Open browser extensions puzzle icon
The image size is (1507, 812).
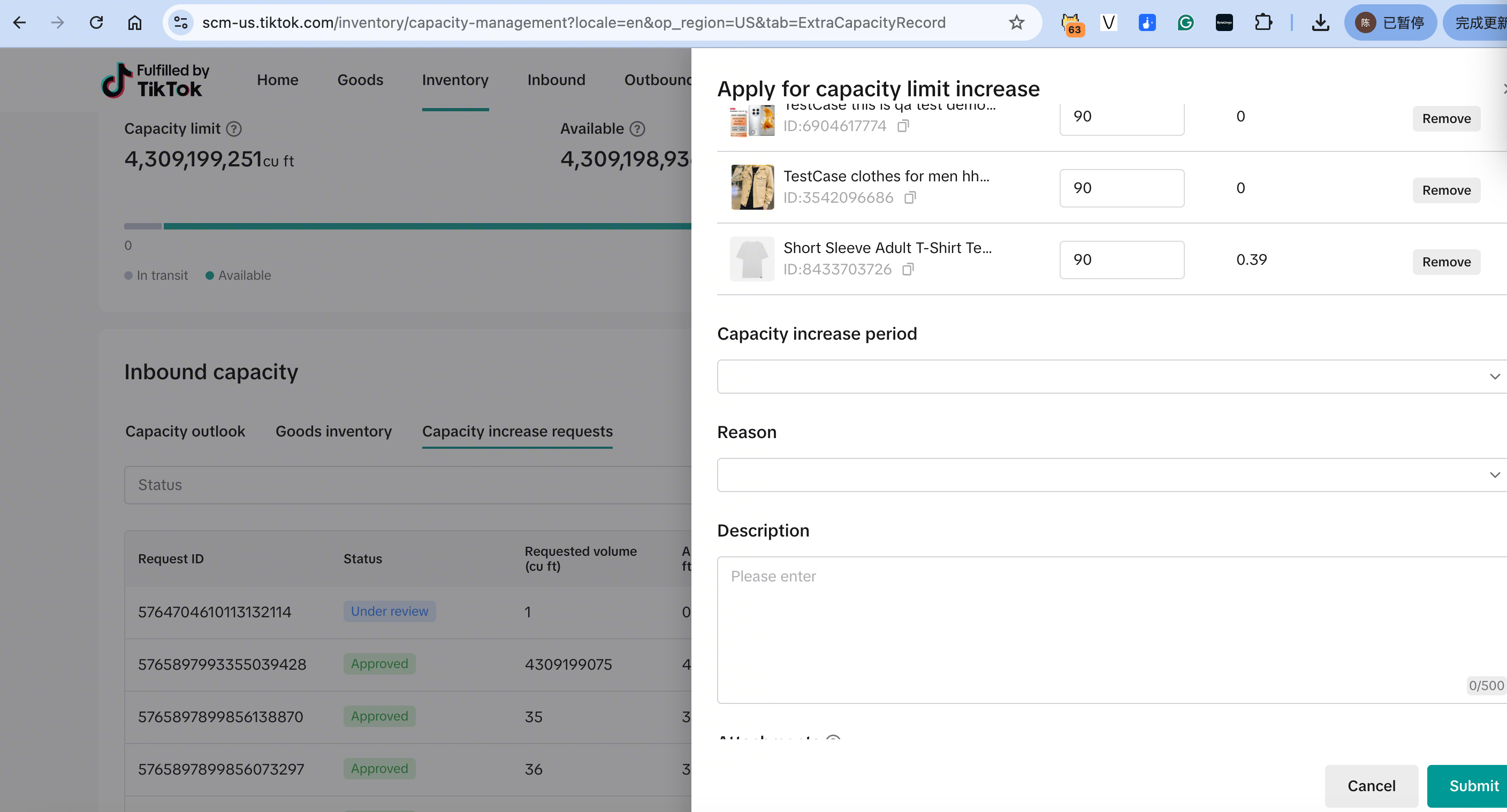1263,23
